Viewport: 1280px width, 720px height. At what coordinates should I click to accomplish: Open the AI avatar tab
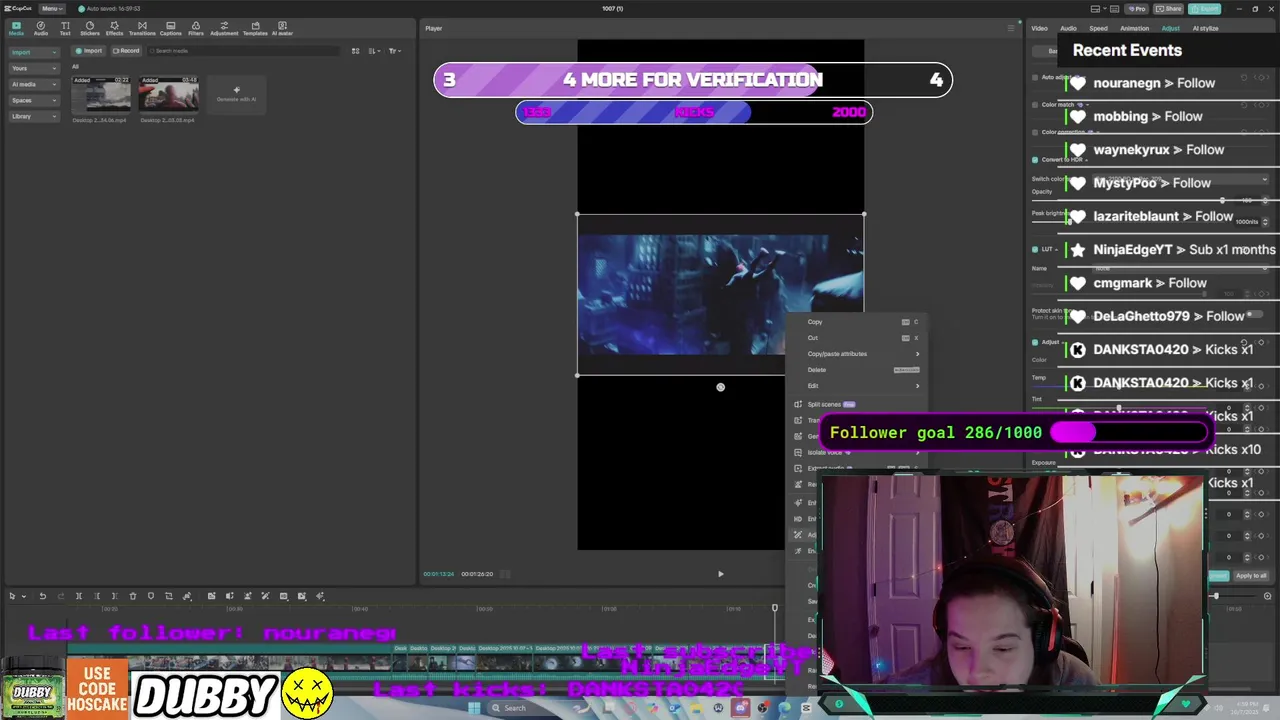282,28
